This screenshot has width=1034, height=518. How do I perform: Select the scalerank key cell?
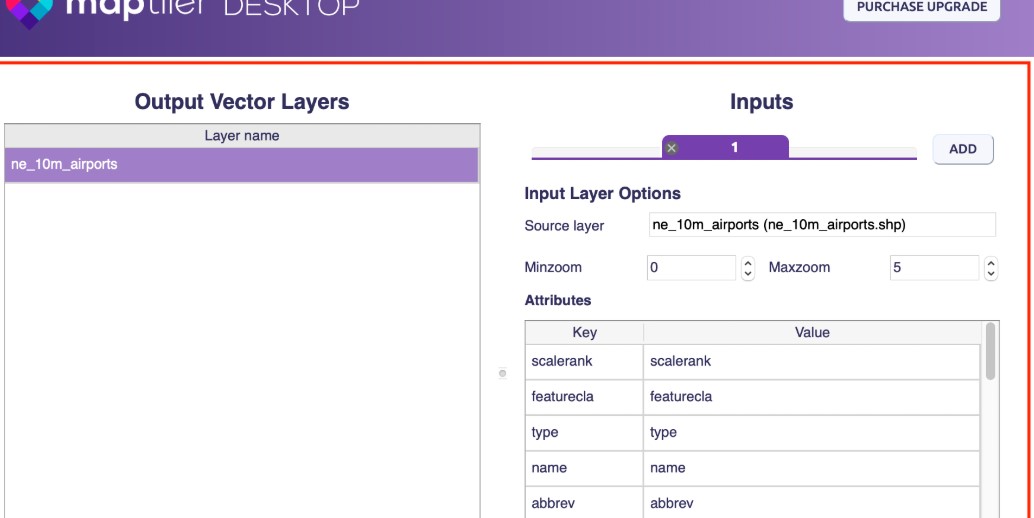[x=584, y=361]
